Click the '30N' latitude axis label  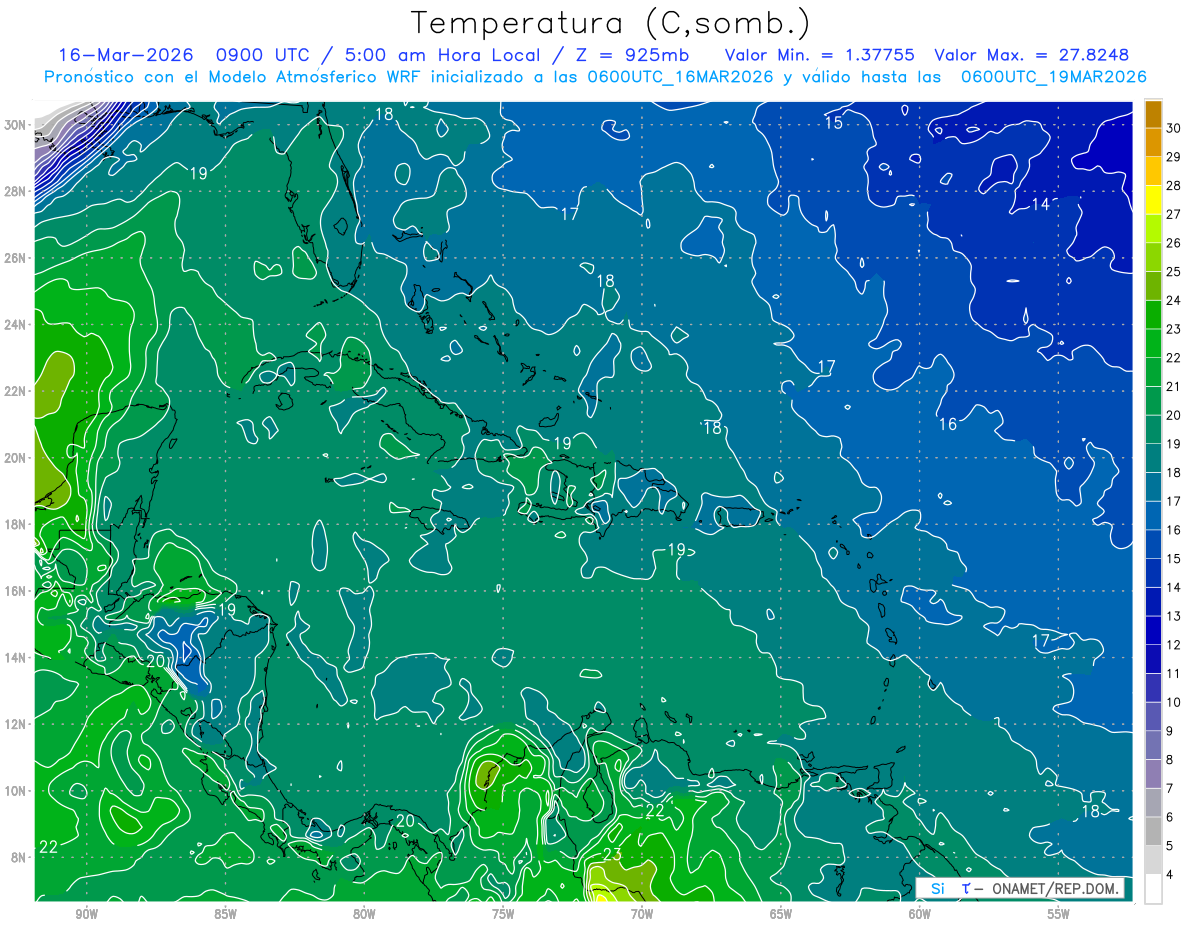pyautogui.click(x=17, y=125)
